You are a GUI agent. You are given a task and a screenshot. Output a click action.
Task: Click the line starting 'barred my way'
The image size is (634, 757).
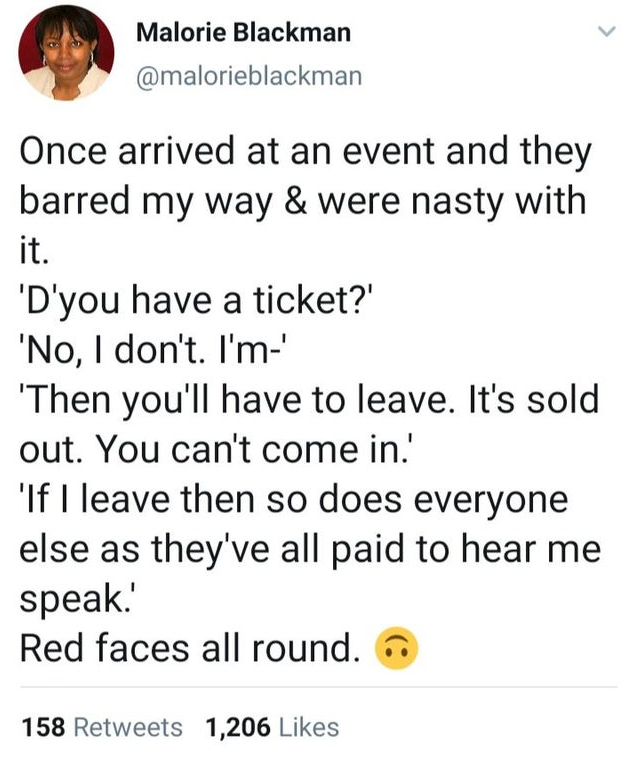(x=303, y=203)
